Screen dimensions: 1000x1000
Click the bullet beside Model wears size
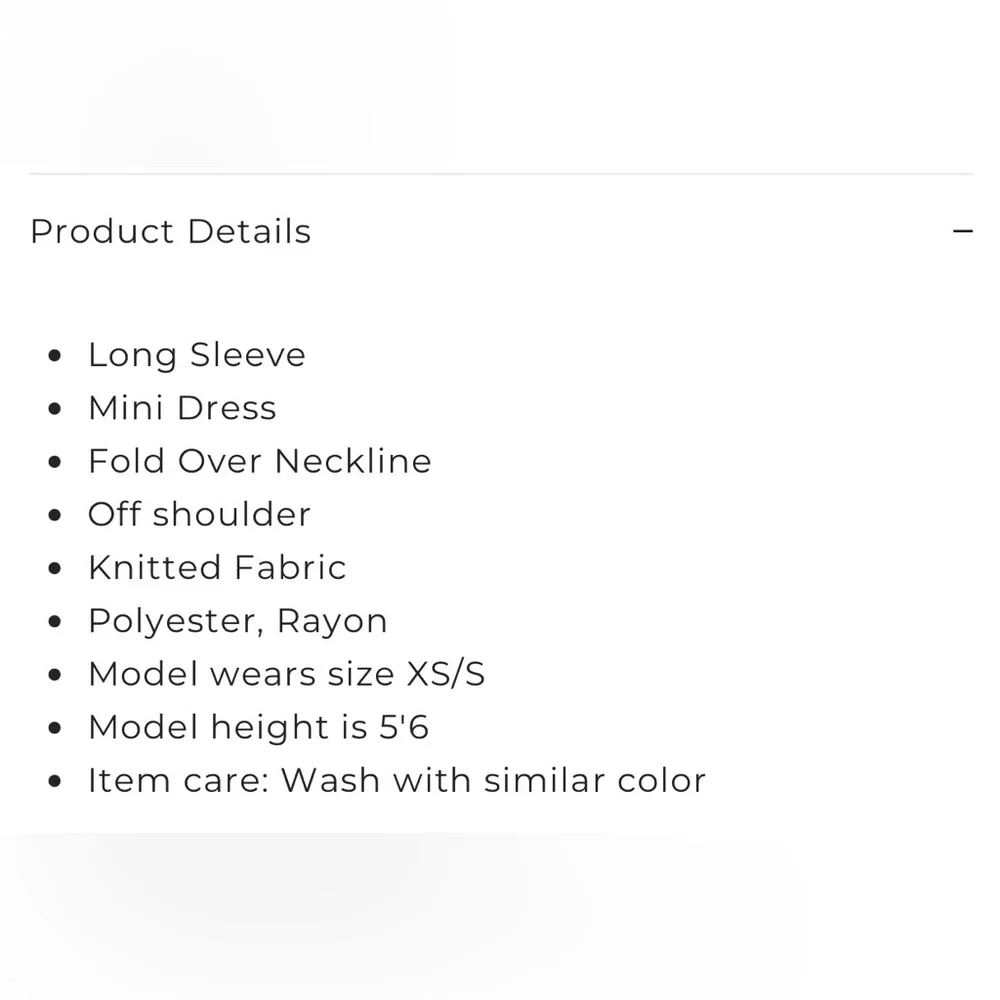pos(55,675)
